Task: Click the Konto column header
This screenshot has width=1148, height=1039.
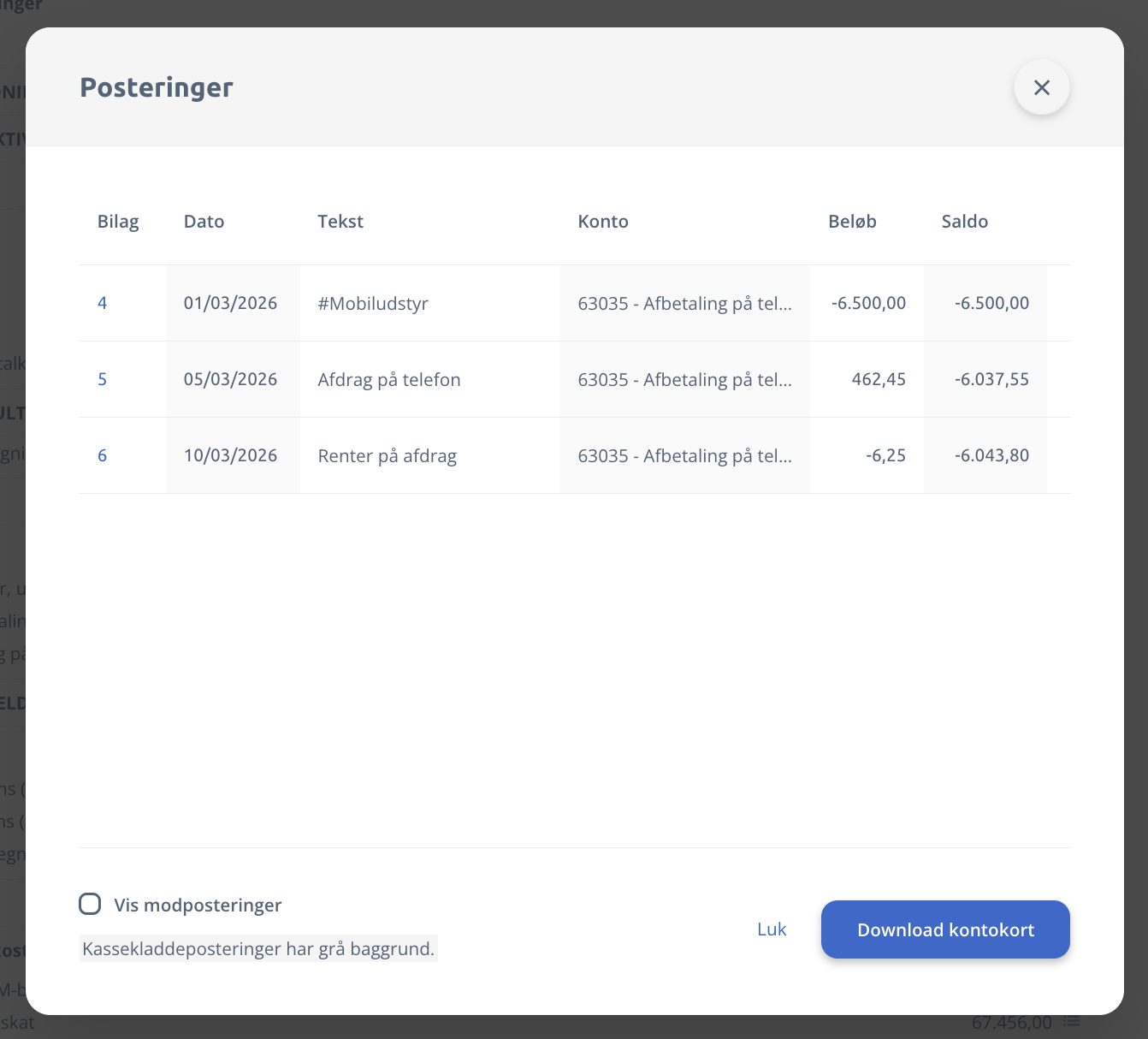Action: [x=603, y=222]
